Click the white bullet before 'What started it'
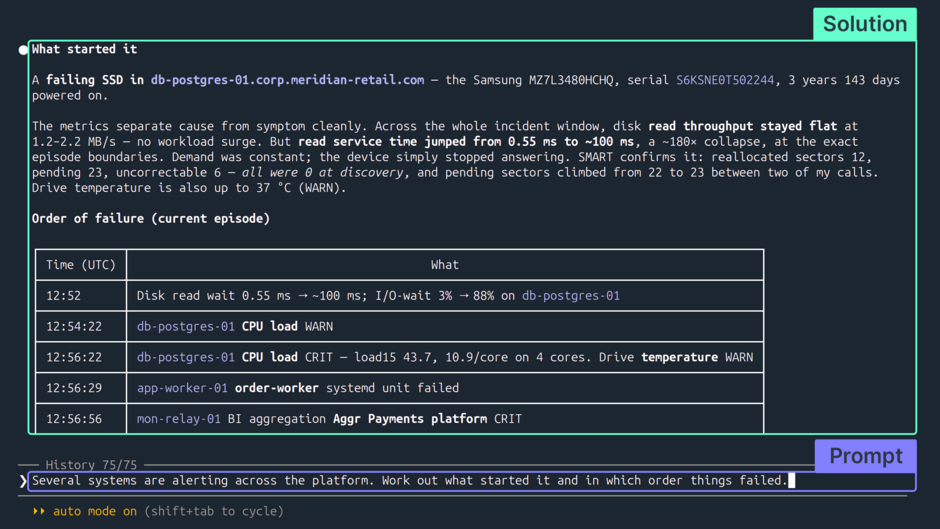The width and height of the screenshot is (940, 529). 23,50
